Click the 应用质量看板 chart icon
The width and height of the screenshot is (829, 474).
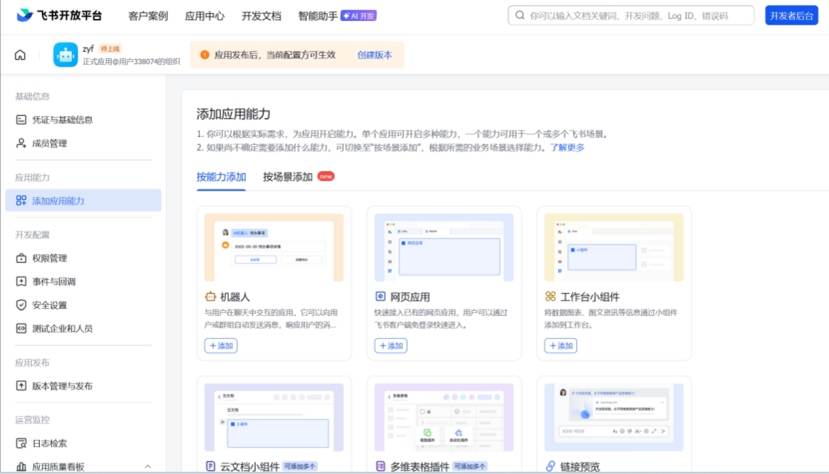click(x=21, y=467)
